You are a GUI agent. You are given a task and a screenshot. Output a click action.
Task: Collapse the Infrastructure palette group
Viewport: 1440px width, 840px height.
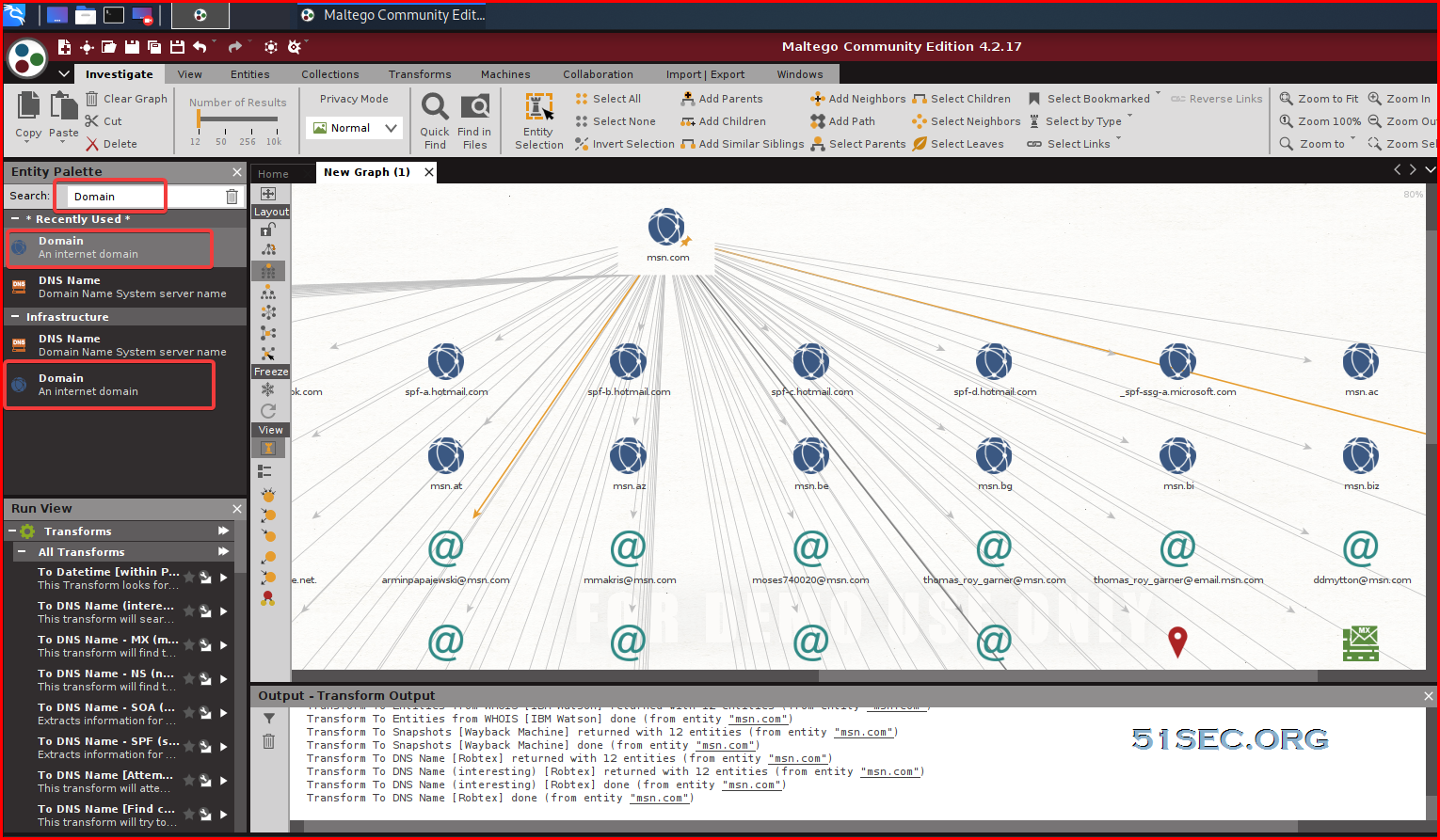(15, 317)
